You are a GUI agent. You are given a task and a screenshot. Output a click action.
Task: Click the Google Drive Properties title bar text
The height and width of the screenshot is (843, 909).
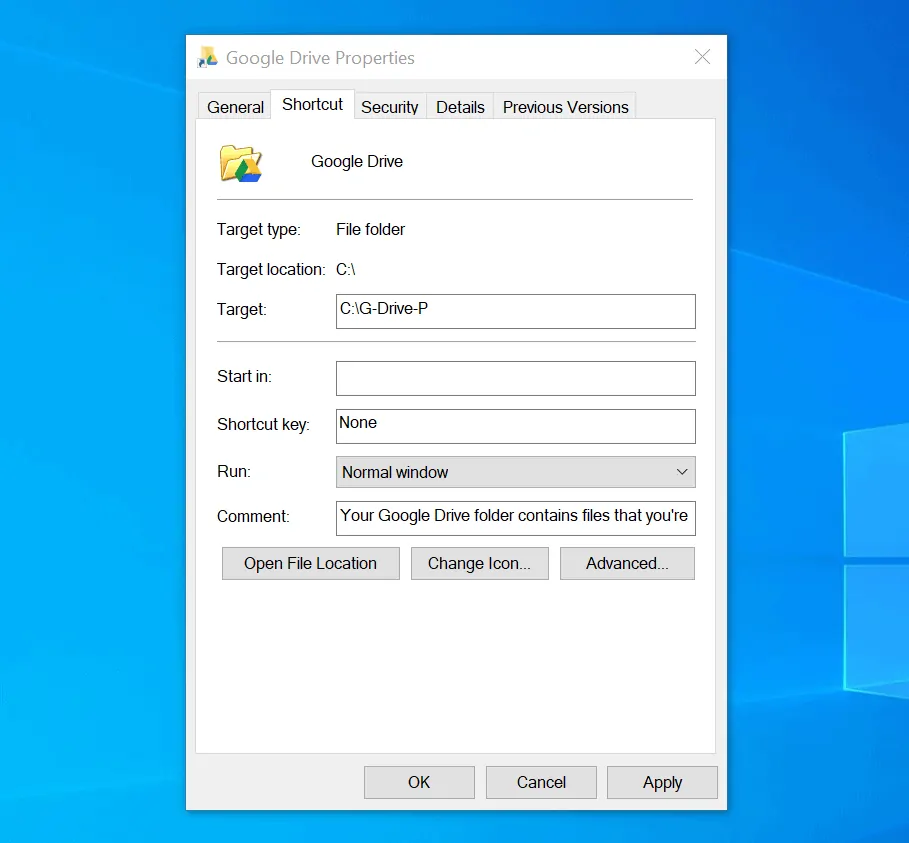coord(320,57)
